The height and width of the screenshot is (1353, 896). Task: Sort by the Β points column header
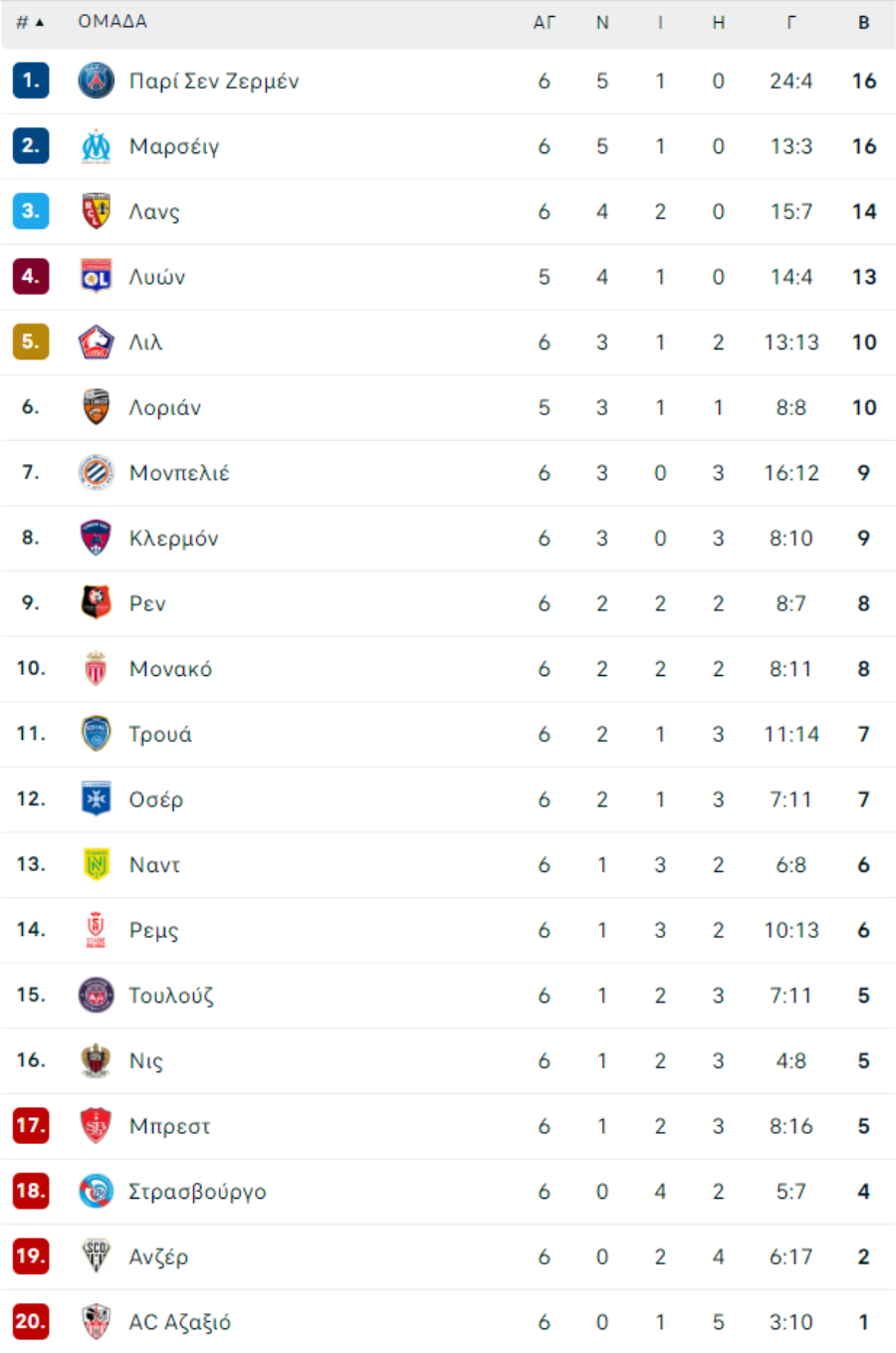click(863, 22)
